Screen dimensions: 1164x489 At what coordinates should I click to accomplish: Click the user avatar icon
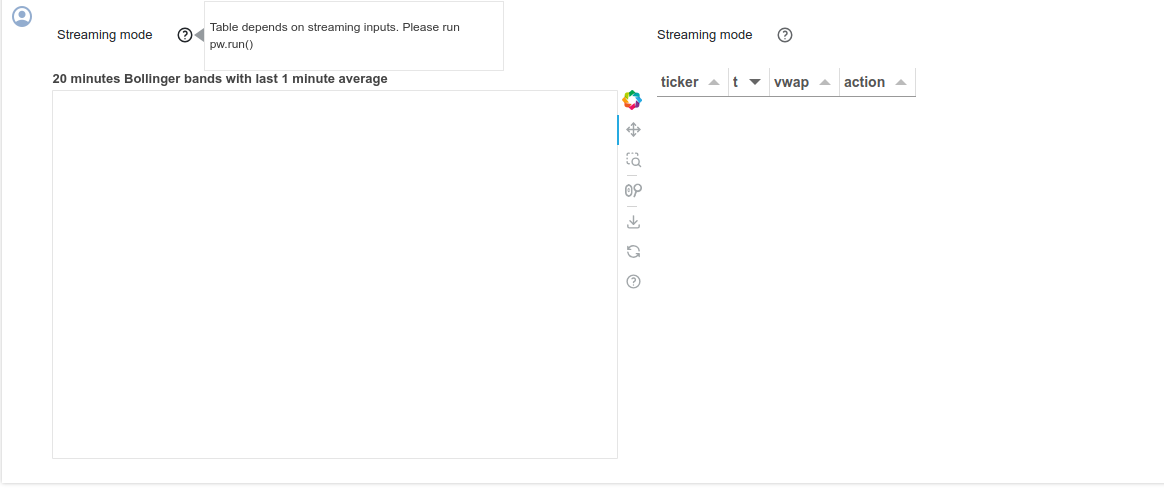click(22, 17)
